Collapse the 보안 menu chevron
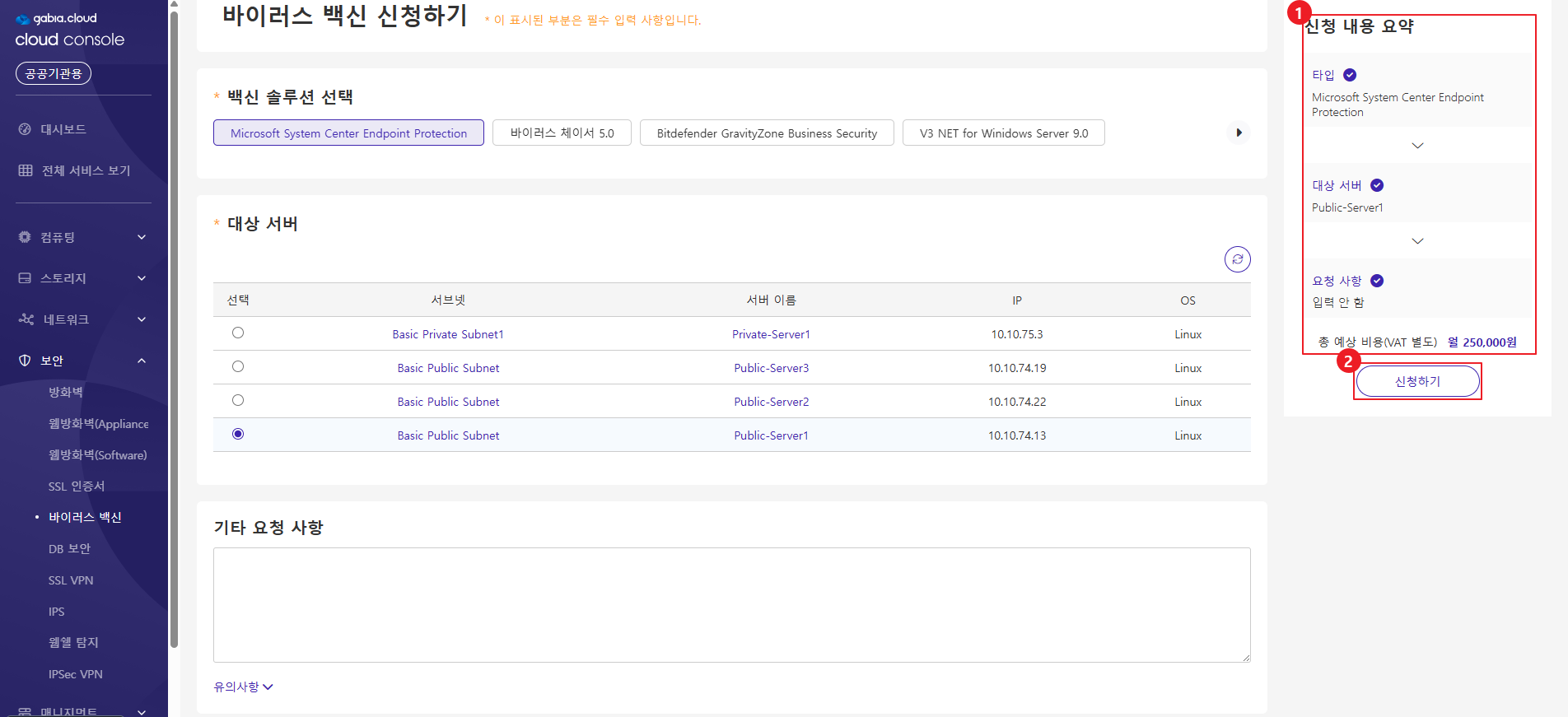The width and height of the screenshot is (1568, 717). point(142,361)
